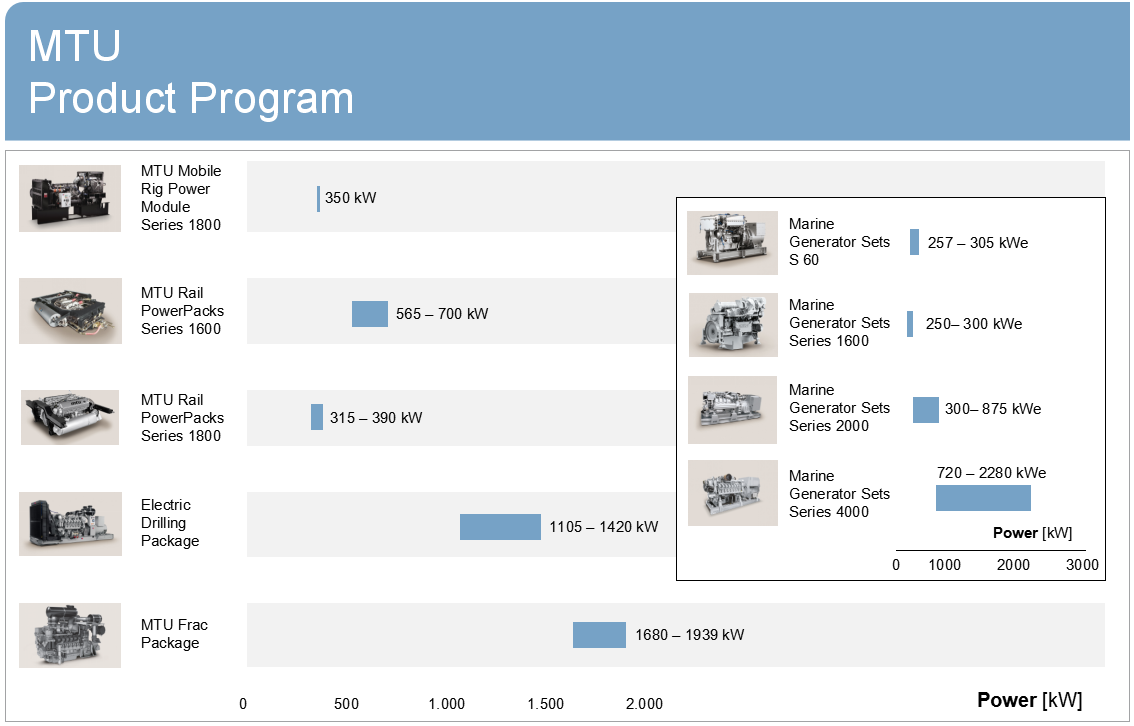Click Marine Generator Sets Series 4000 image
This screenshot has height=726, width=1134.
point(732,493)
